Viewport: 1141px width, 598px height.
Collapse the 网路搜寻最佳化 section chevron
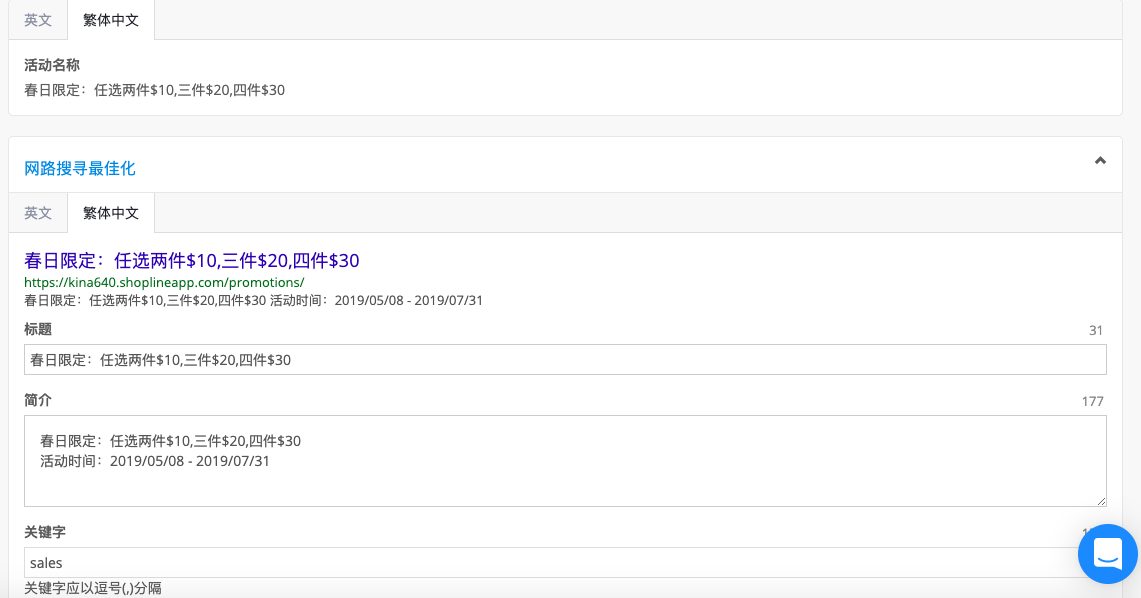pos(1100,161)
